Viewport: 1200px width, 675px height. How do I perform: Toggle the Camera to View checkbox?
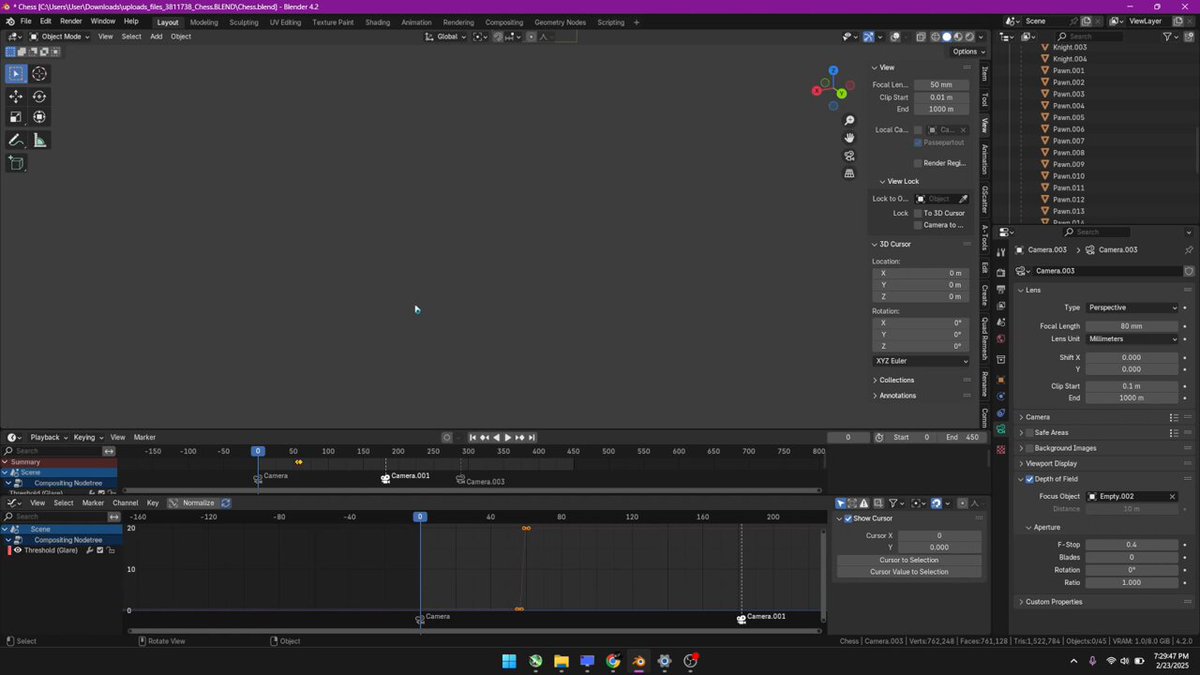[x=918, y=225]
